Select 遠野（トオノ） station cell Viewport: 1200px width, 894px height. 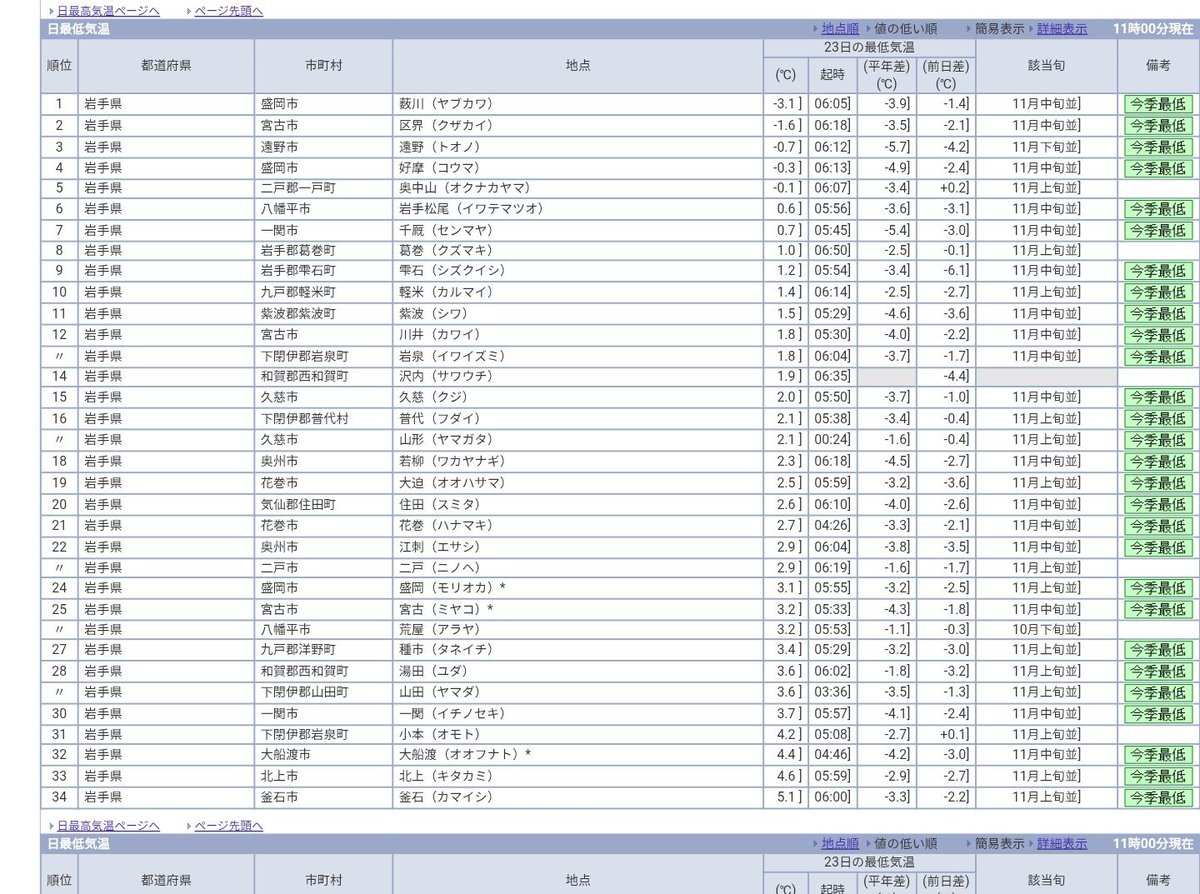578,147
